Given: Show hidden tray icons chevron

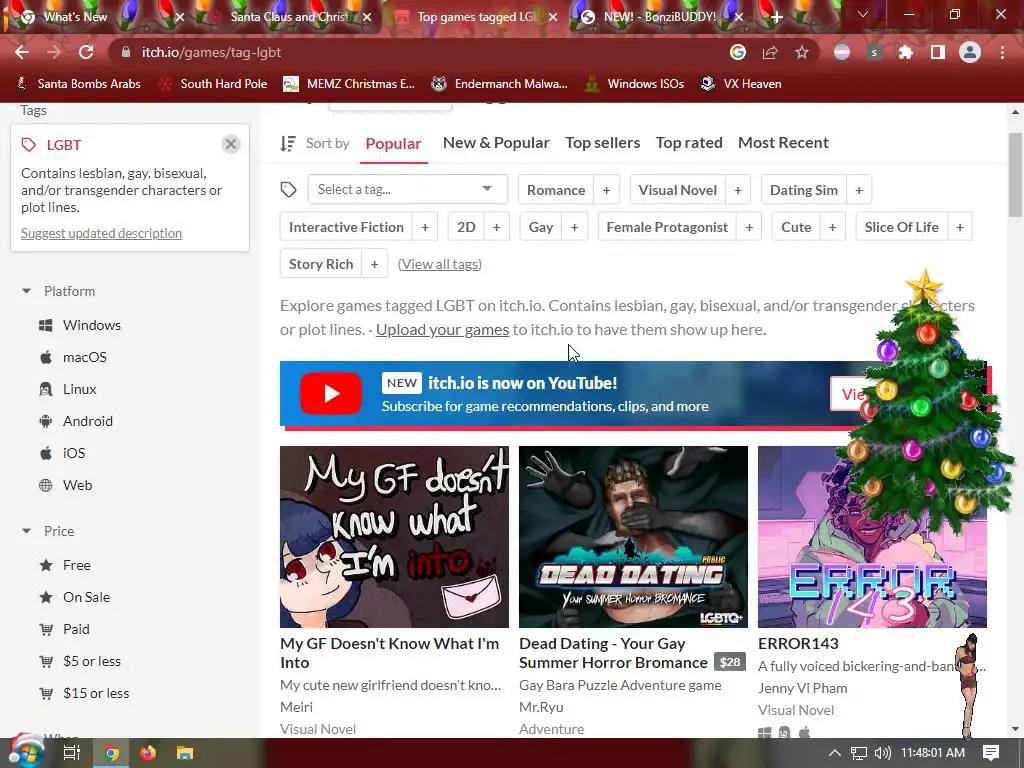Looking at the screenshot, I should coord(835,753).
